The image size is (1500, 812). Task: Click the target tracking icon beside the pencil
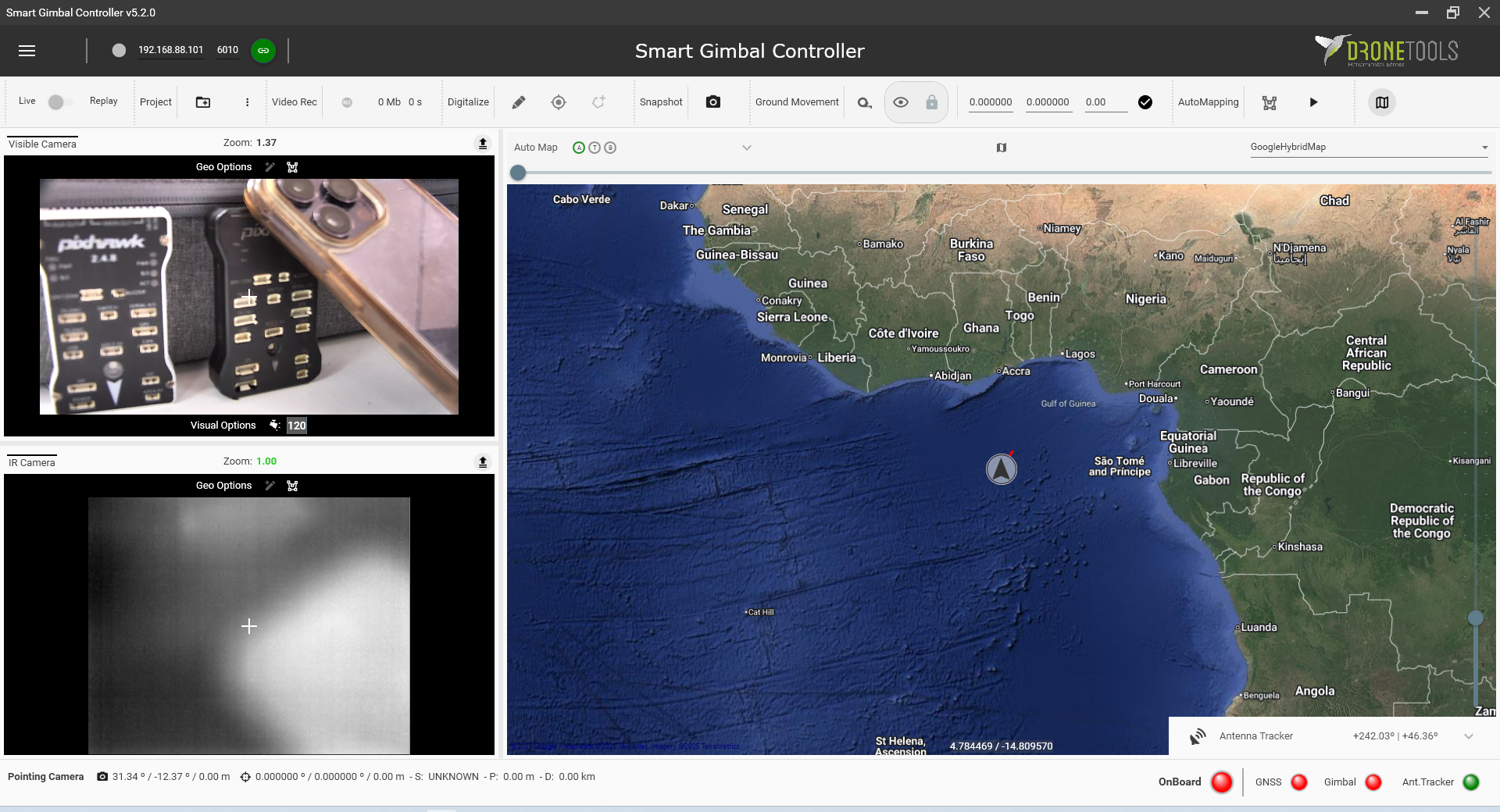(x=559, y=101)
